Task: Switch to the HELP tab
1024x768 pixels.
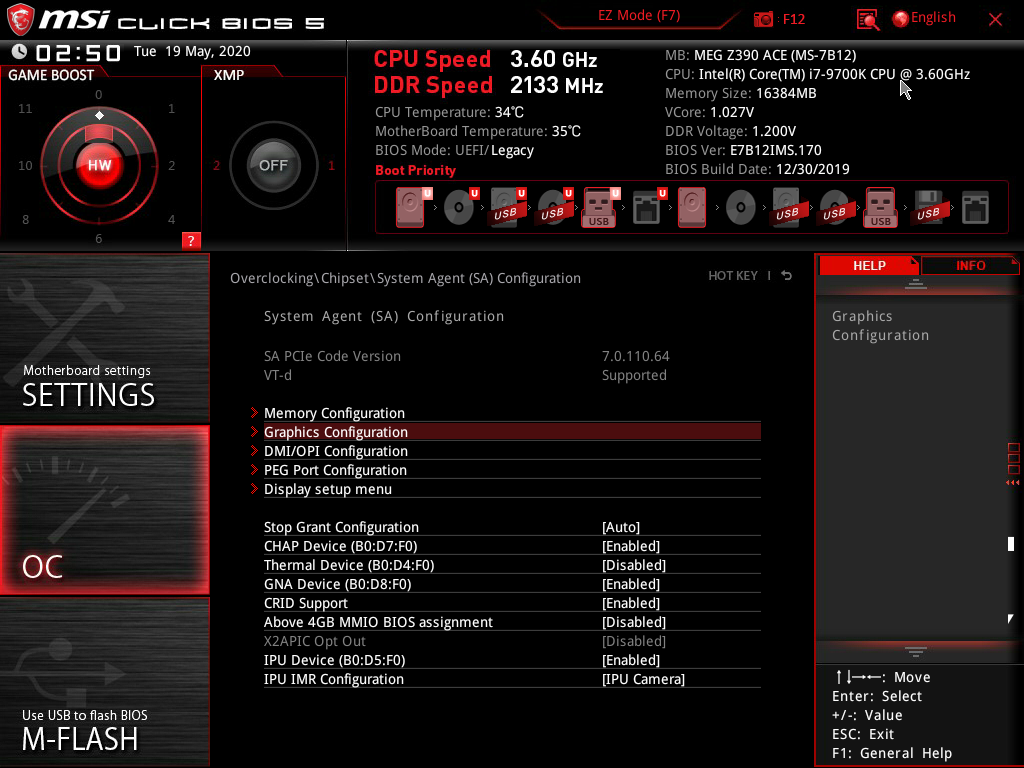Action: [x=869, y=265]
